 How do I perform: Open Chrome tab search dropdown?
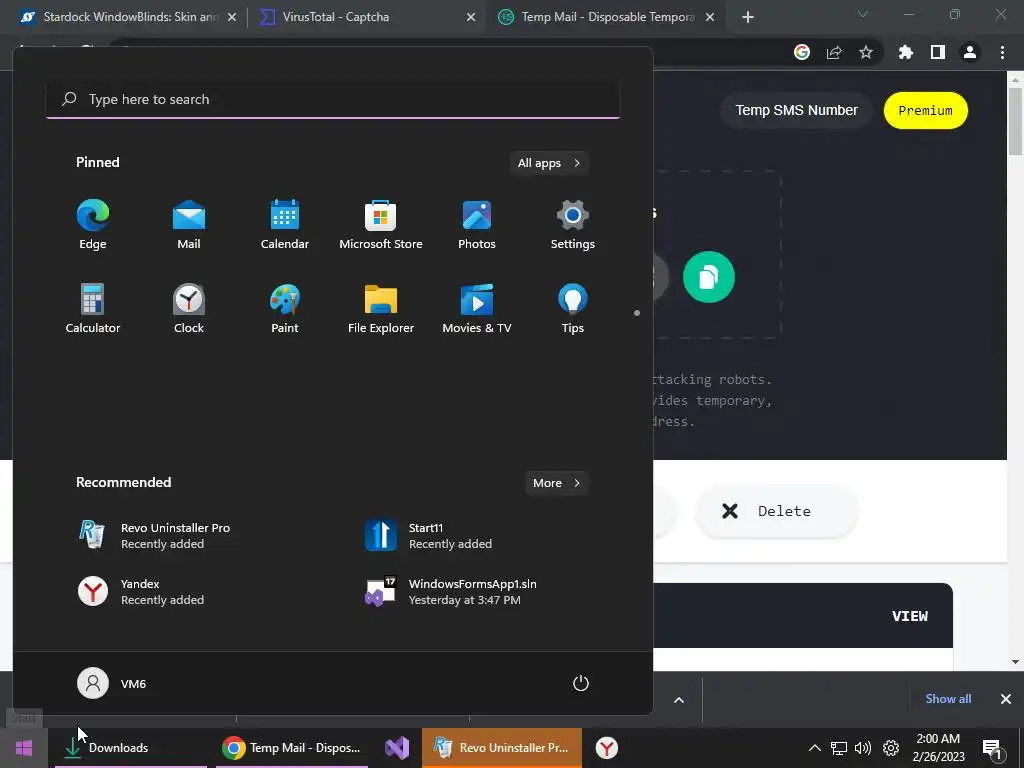point(863,14)
